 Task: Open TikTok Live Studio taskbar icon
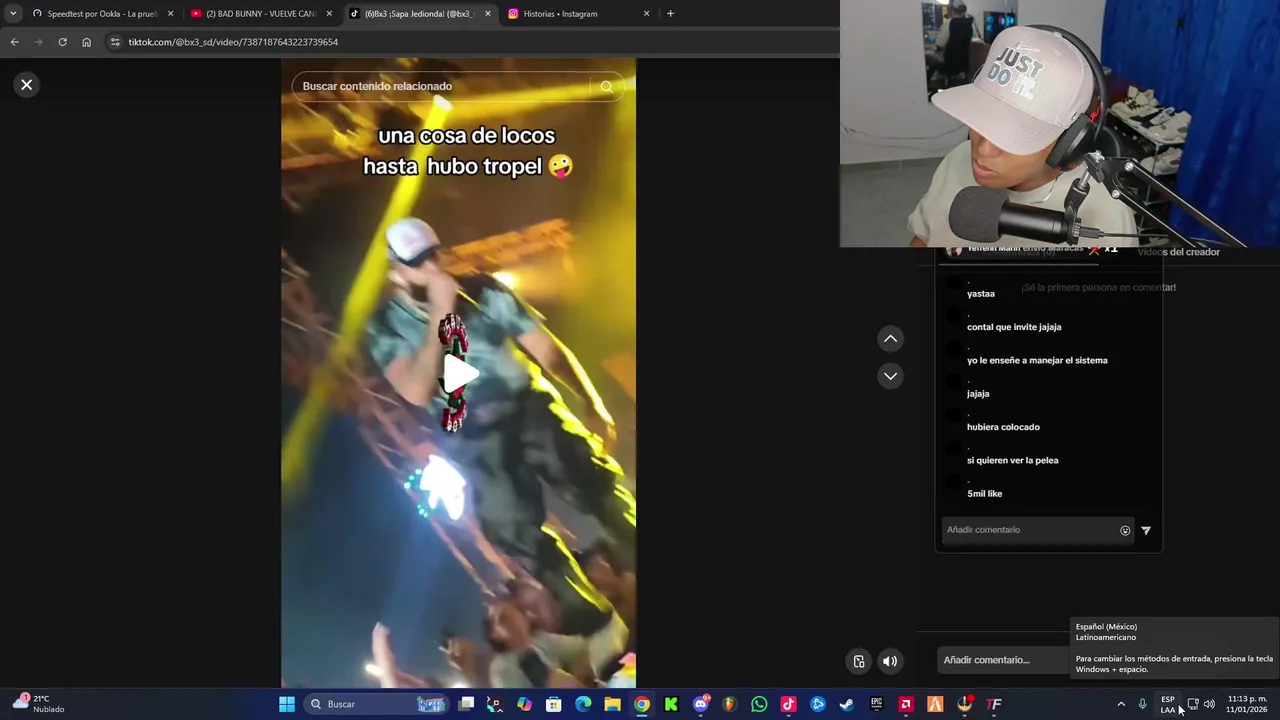[x=788, y=704]
